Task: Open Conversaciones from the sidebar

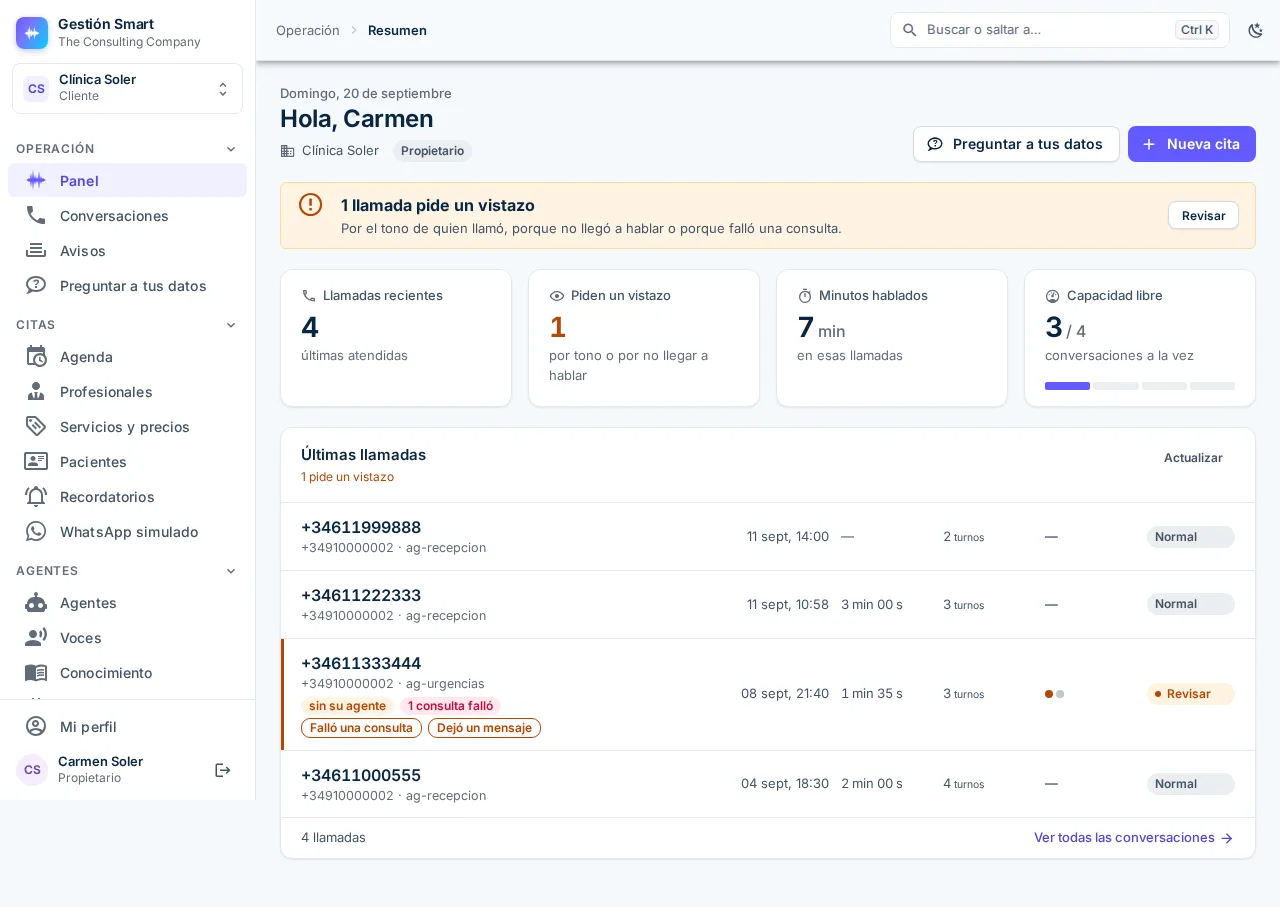Action: click(x=127, y=215)
